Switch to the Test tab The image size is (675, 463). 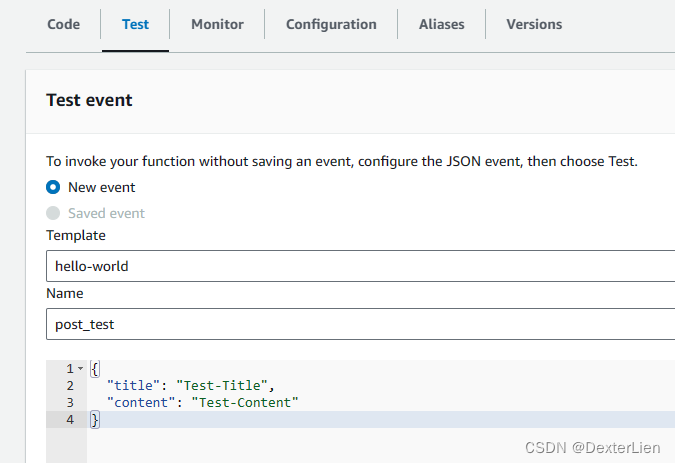click(135, 24)
